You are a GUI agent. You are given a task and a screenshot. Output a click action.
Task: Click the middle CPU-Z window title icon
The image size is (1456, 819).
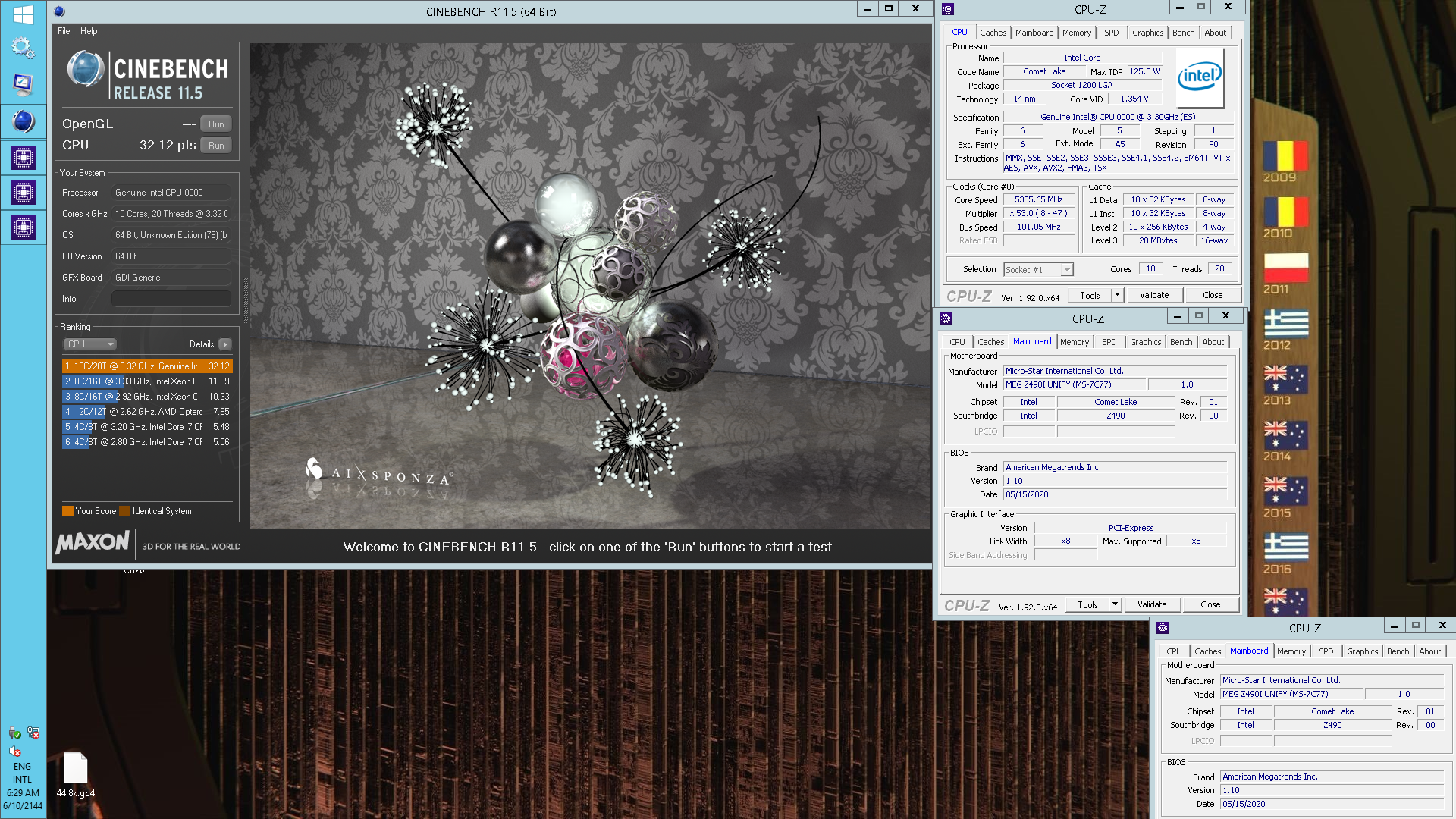point(946,318)
